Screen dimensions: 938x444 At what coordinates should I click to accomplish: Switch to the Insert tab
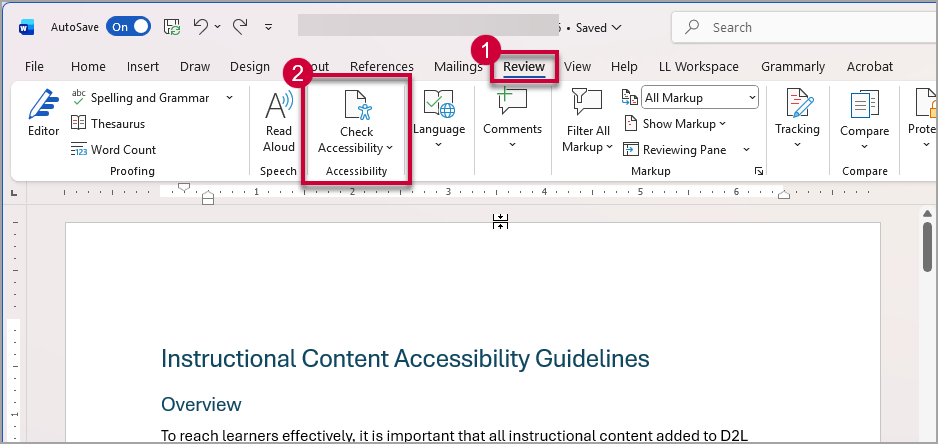pyautogui.click(x=143, y=66)
